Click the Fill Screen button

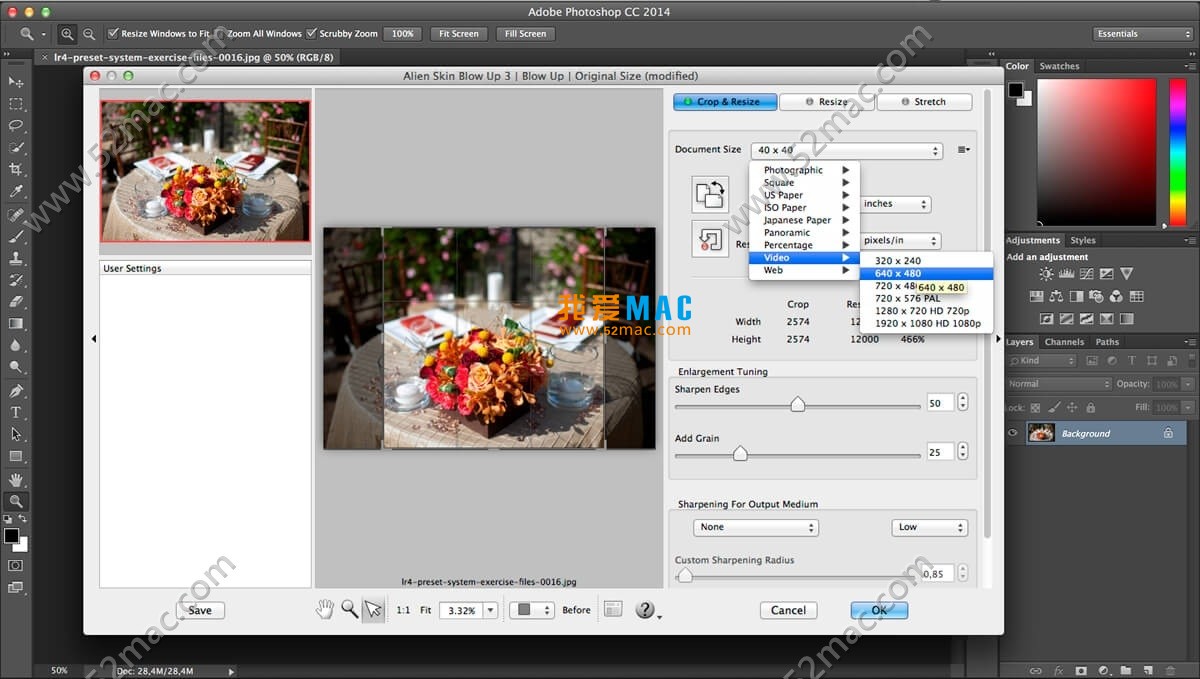525,34
